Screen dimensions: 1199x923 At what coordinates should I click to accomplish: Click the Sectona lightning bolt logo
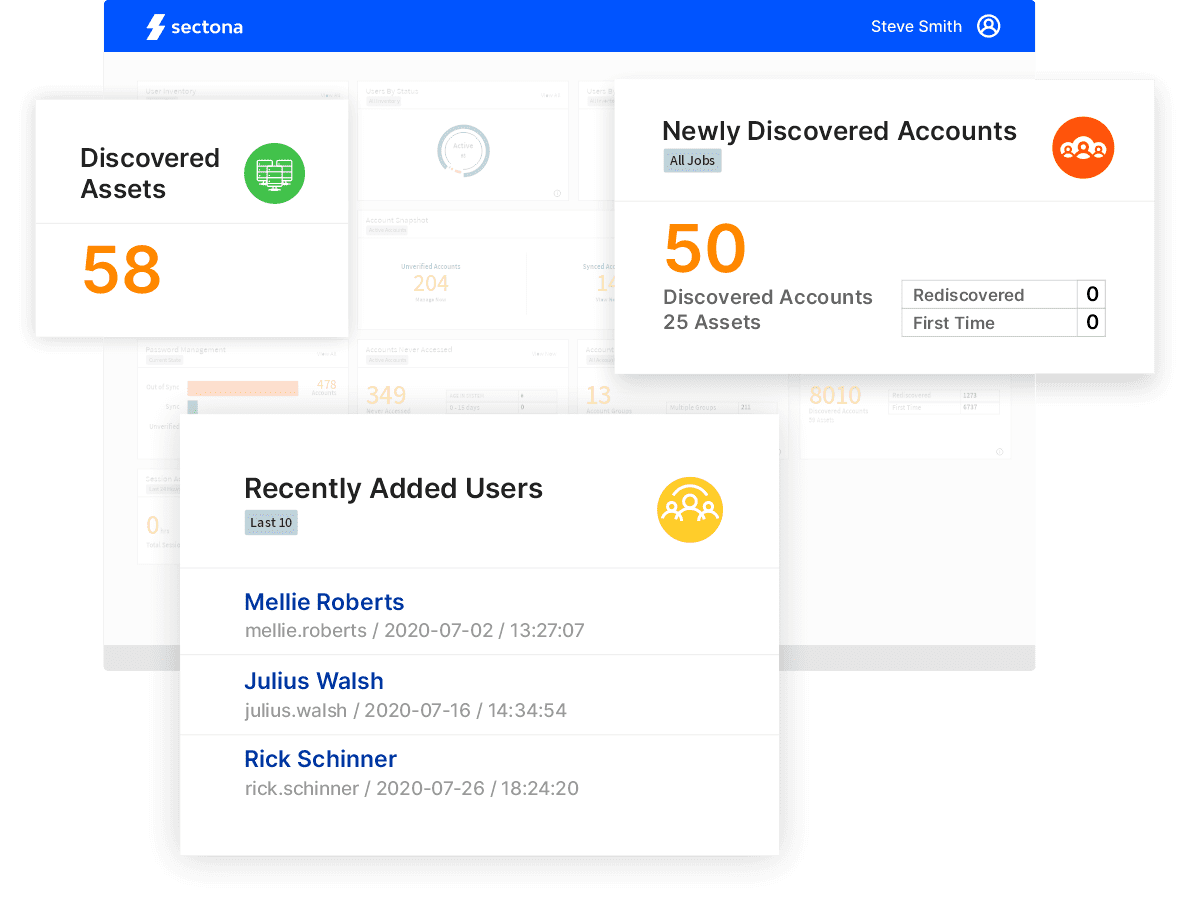155,27
